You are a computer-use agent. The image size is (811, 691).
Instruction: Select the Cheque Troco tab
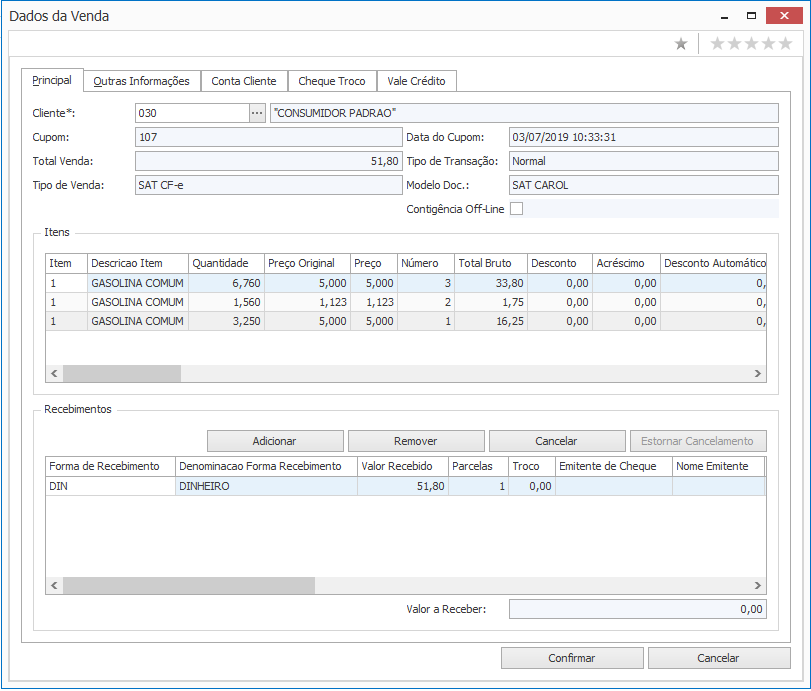pyautogui.click(x=332, y=81)
